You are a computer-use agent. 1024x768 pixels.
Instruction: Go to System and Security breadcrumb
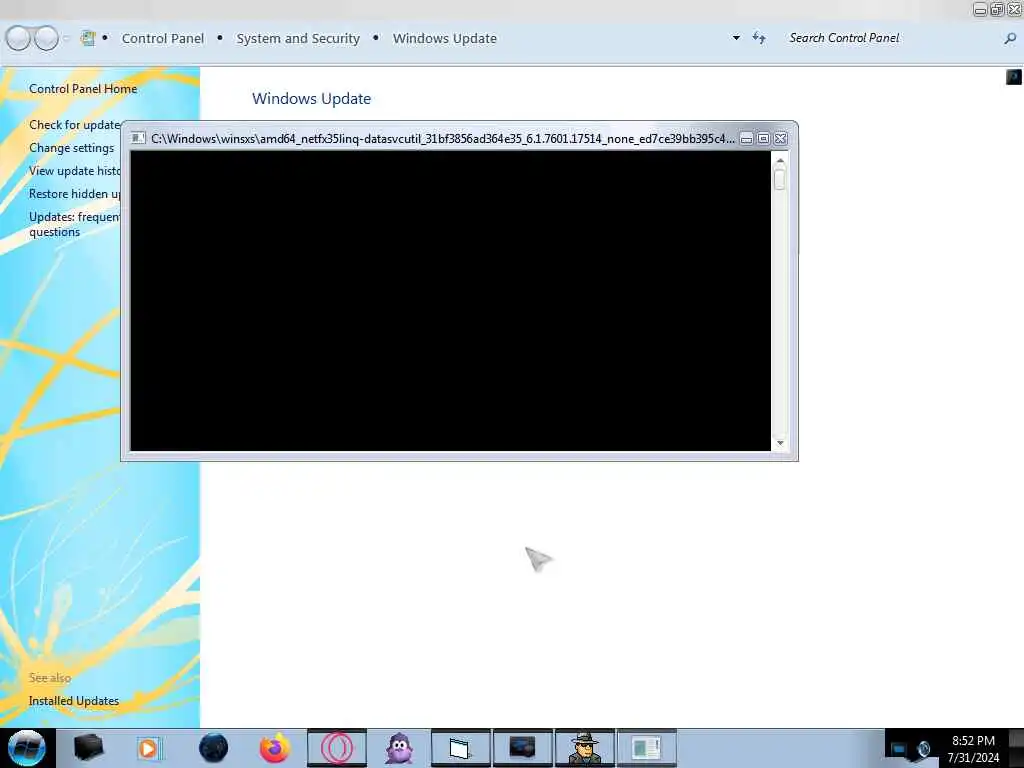point(298,39)
